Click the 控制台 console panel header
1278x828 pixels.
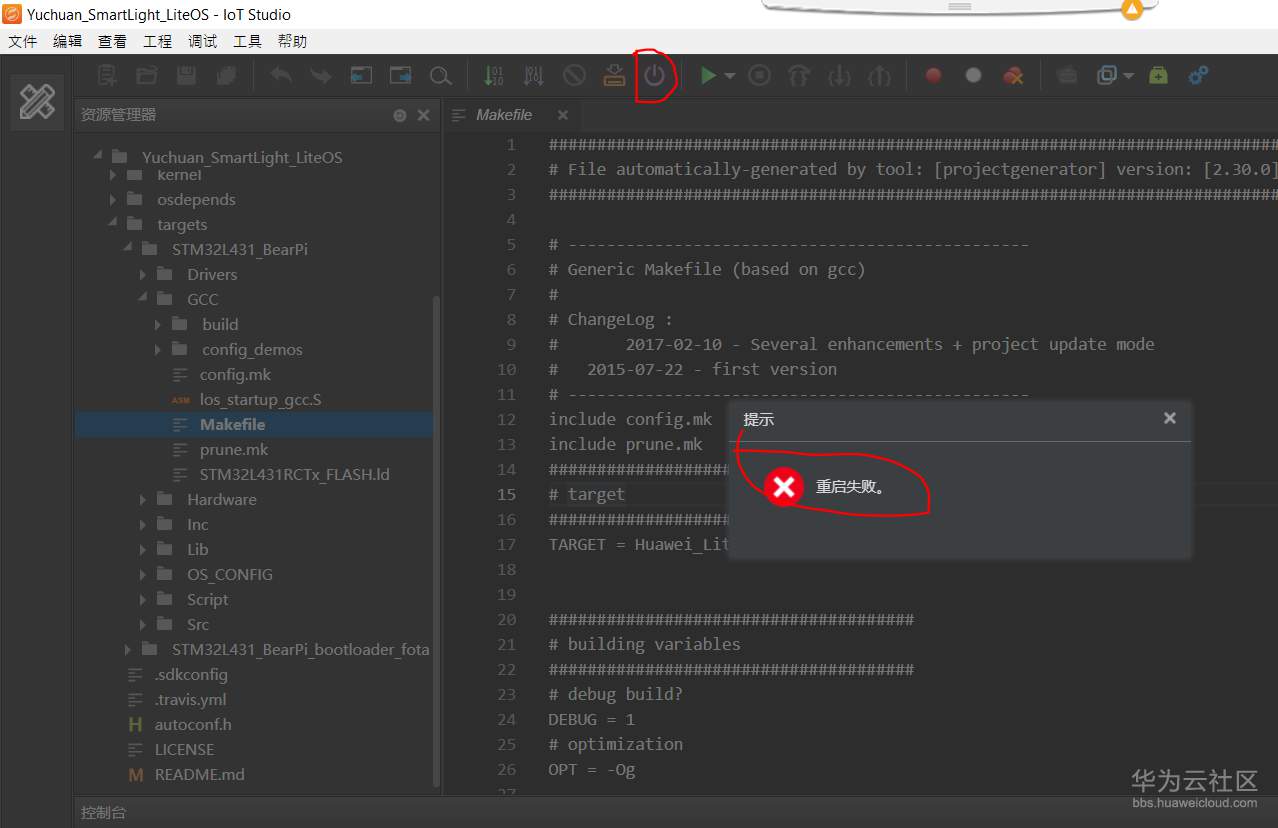pos(676,813)
